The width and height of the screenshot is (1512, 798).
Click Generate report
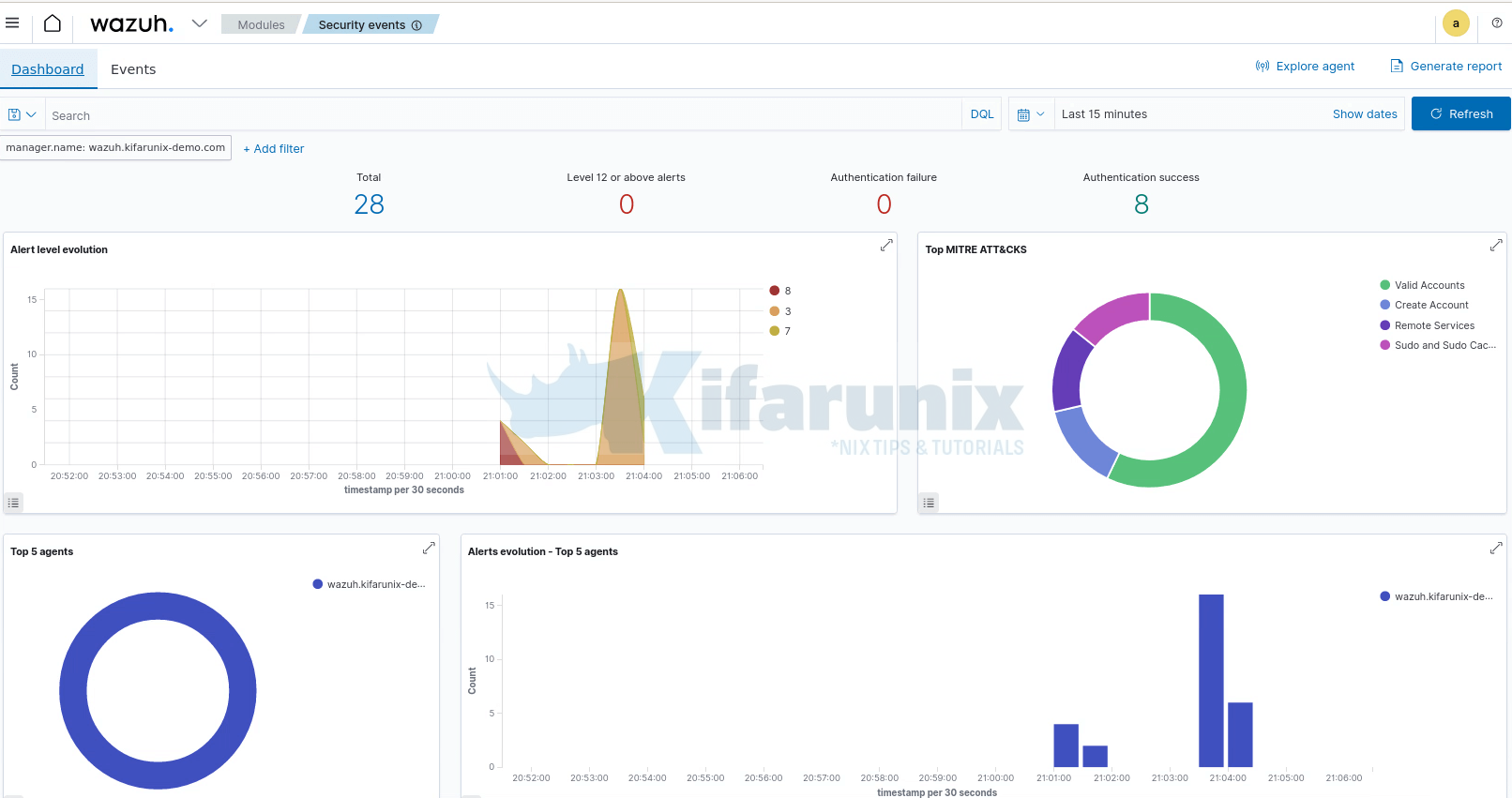(1445, 67)
